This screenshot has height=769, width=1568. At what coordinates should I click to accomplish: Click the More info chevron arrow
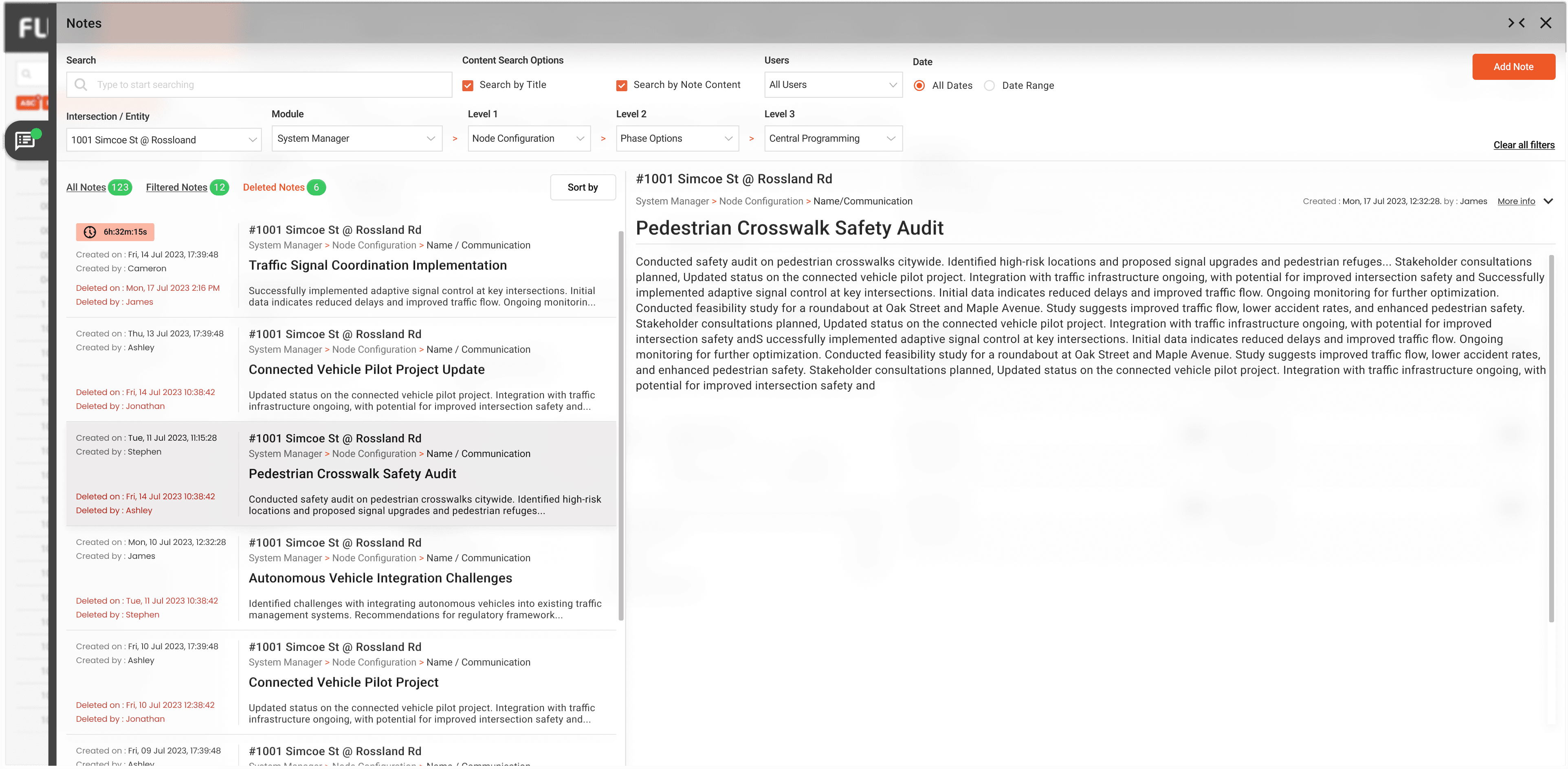point(1548,201)
